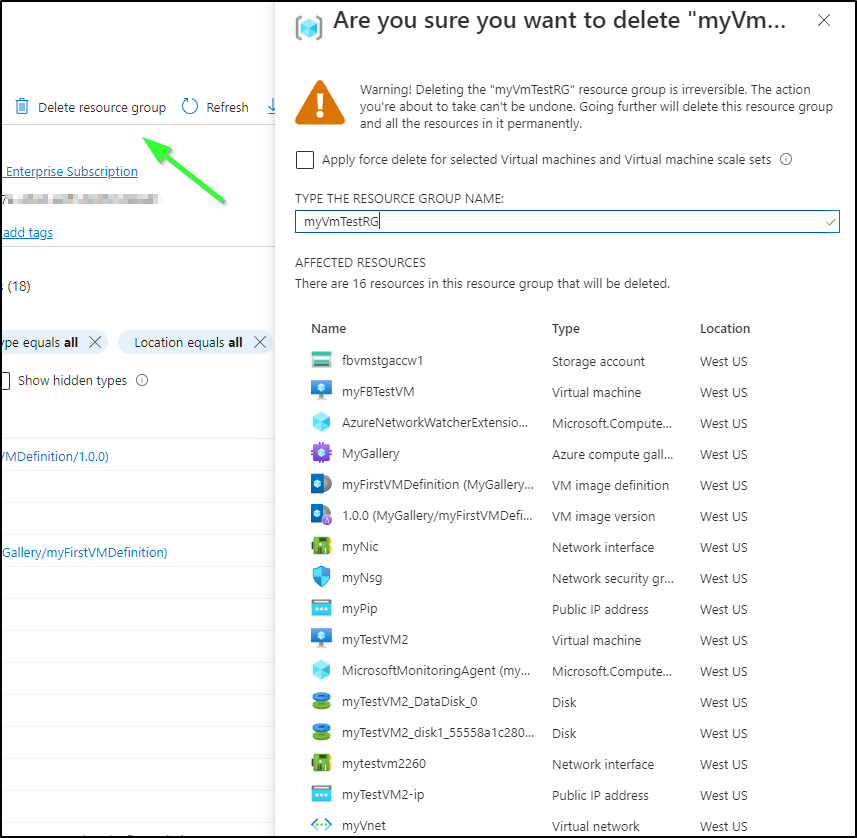Click the myNsg shield icon
Screen dimensions: 857x838
pyautogui.click(x=321, y=577)
